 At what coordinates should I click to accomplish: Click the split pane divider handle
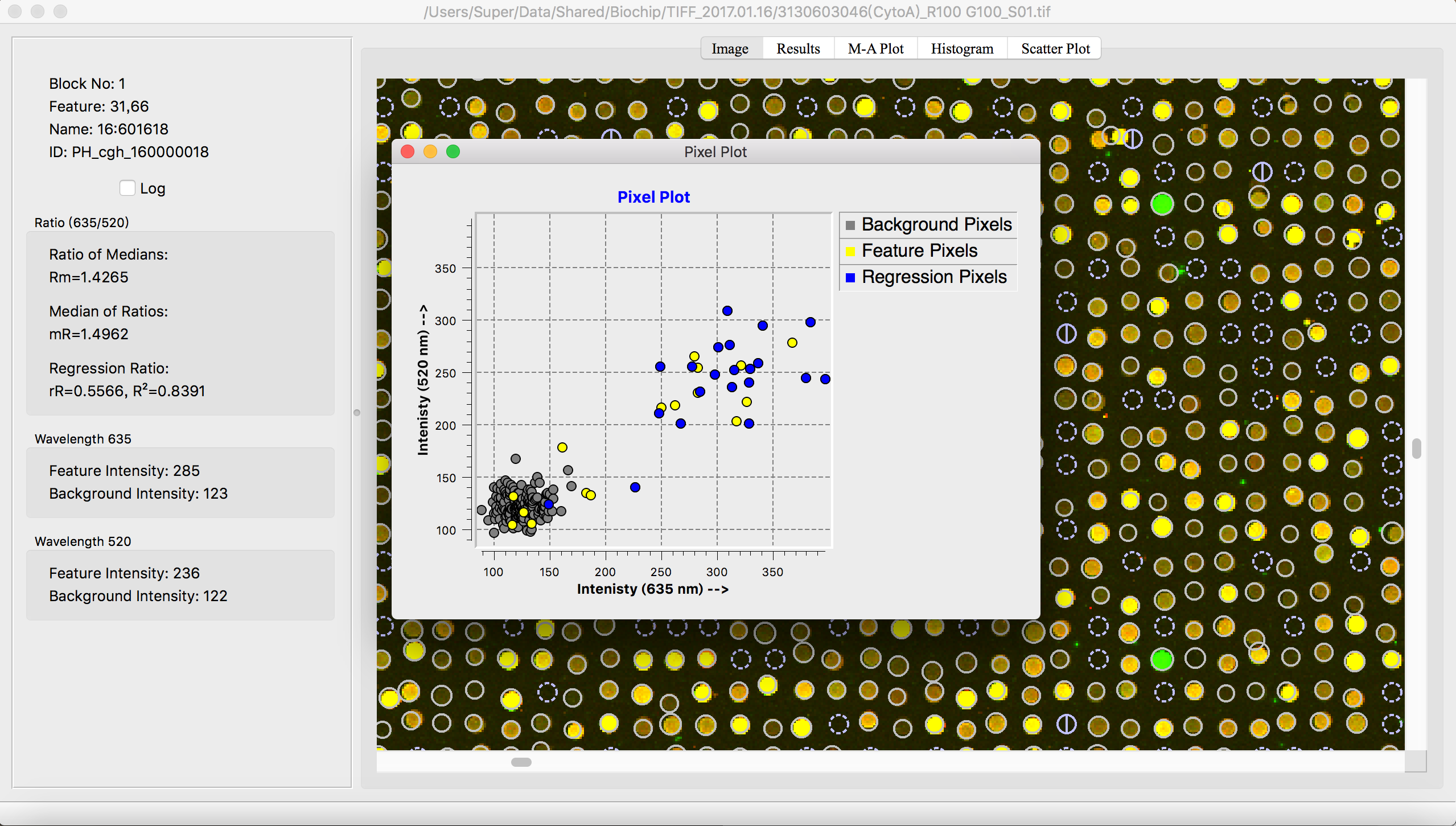[x=357, y=413]
